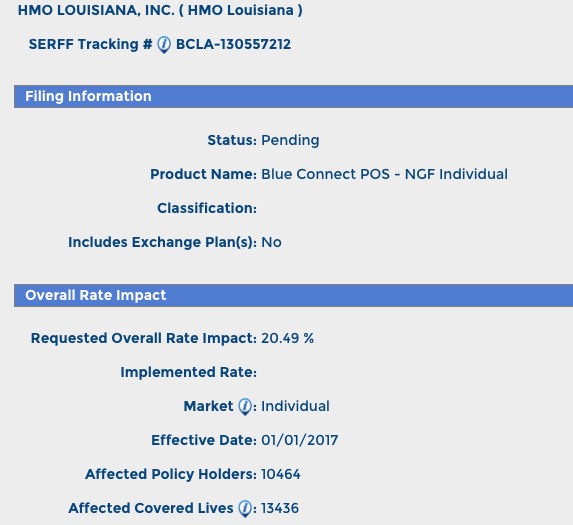Select the Overall Rate Impact section header
This screenshot has width=573, height=525.
[293, 295]
